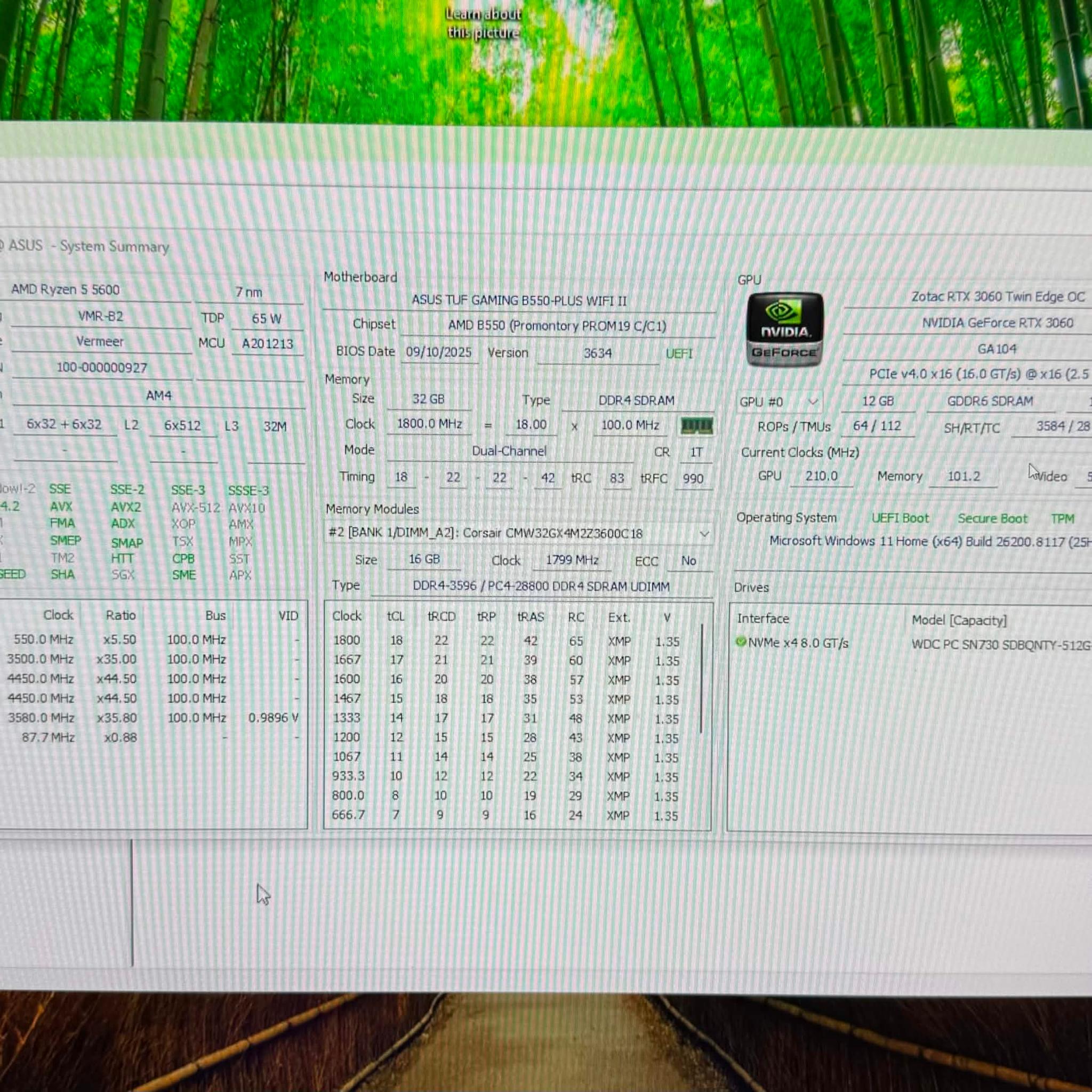The image size is (1092, 1092).
Task: Click the 933.3 clock row in timings table
Action: point(511,776)
